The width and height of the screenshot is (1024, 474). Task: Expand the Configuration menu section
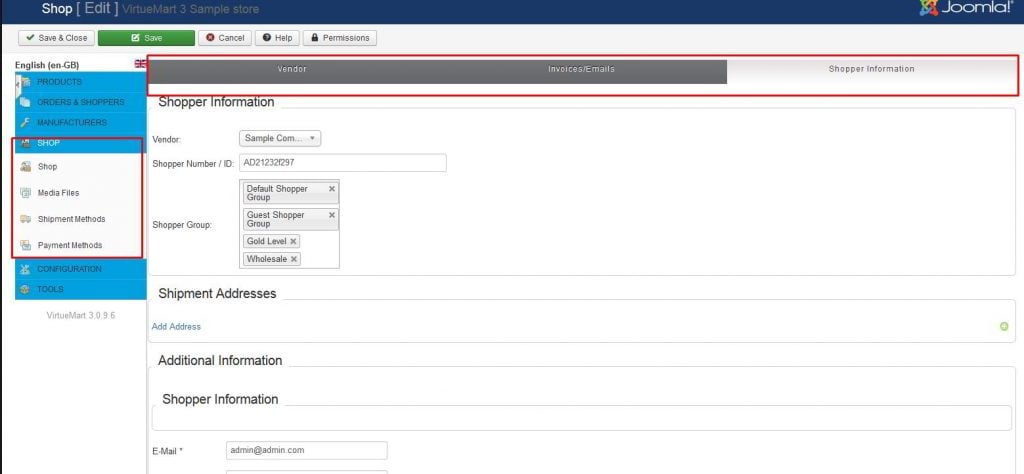coord(68,269)
